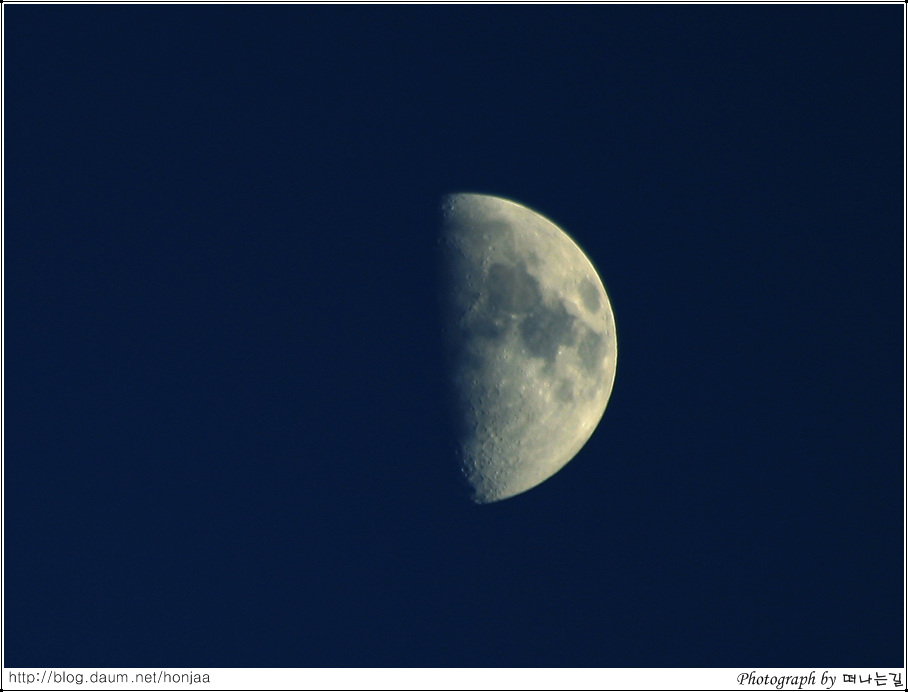The width and height of the screenshot is (908, 692).
Task: Click the half moon in the photo
Action: (529, 348)
